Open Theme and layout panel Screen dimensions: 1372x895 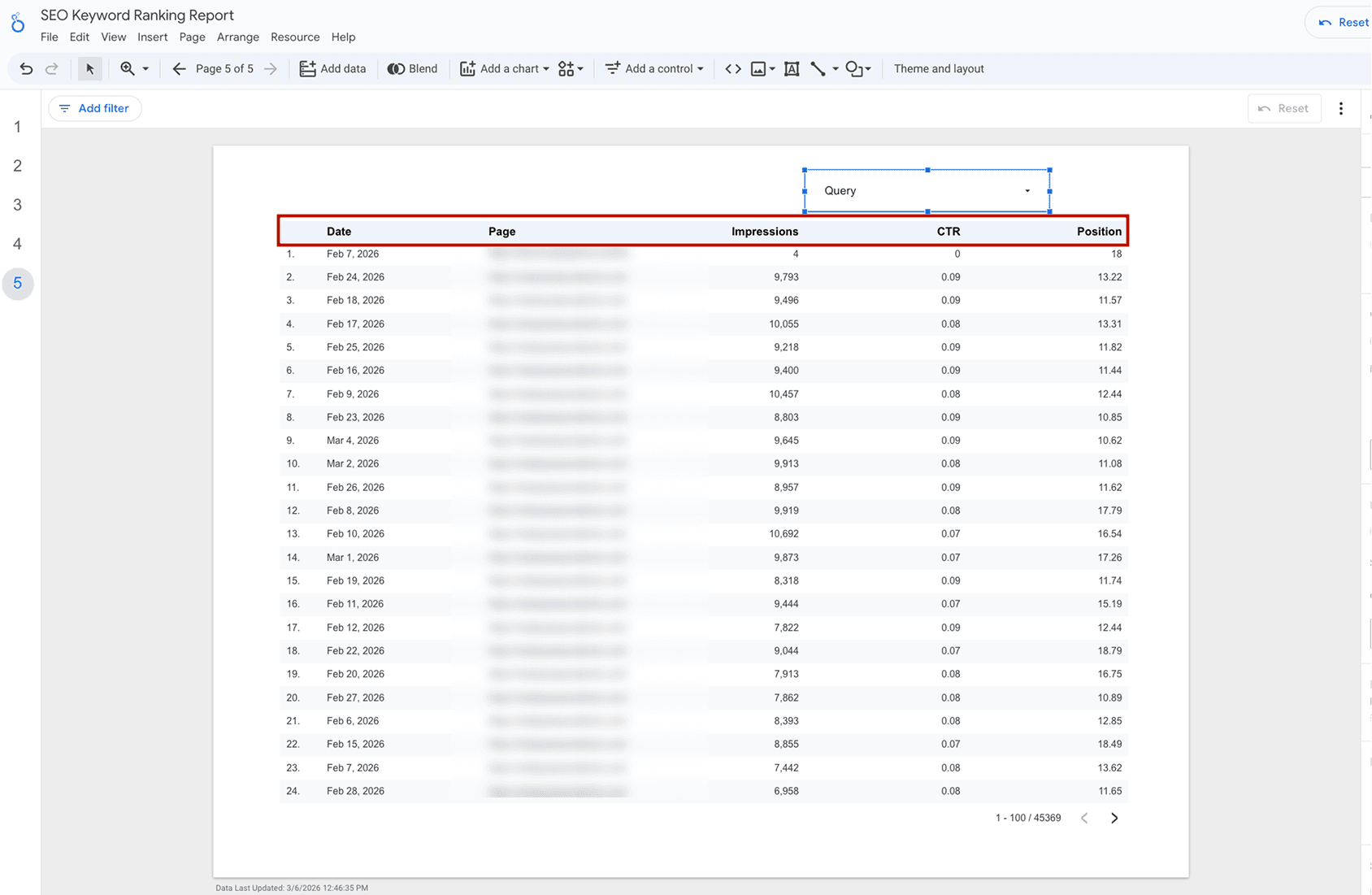938,68
